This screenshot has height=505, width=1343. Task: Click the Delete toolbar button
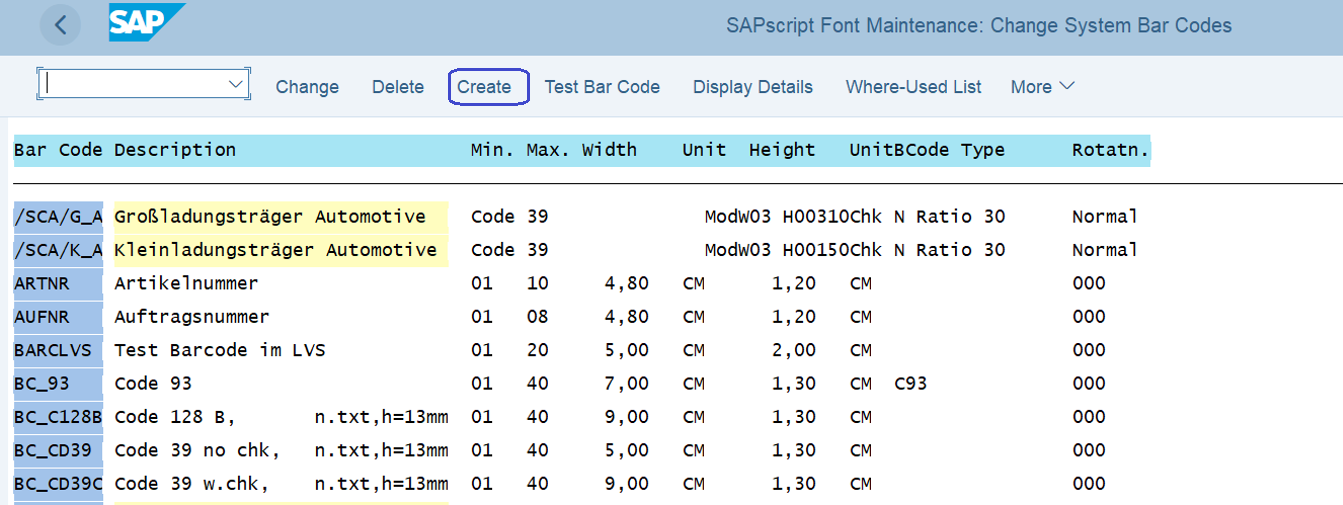click(x=398, y=87)
